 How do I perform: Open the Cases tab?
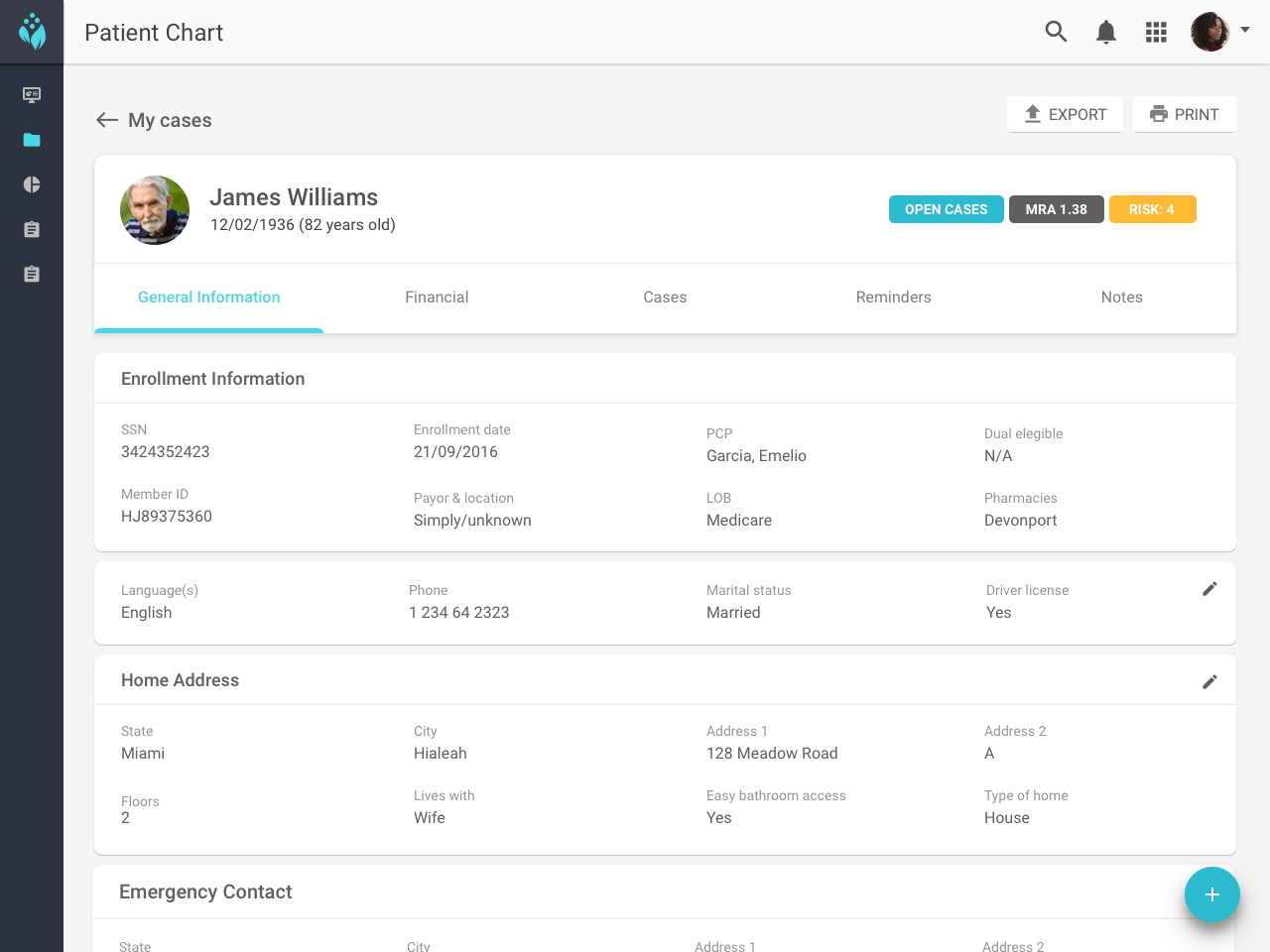665,297
